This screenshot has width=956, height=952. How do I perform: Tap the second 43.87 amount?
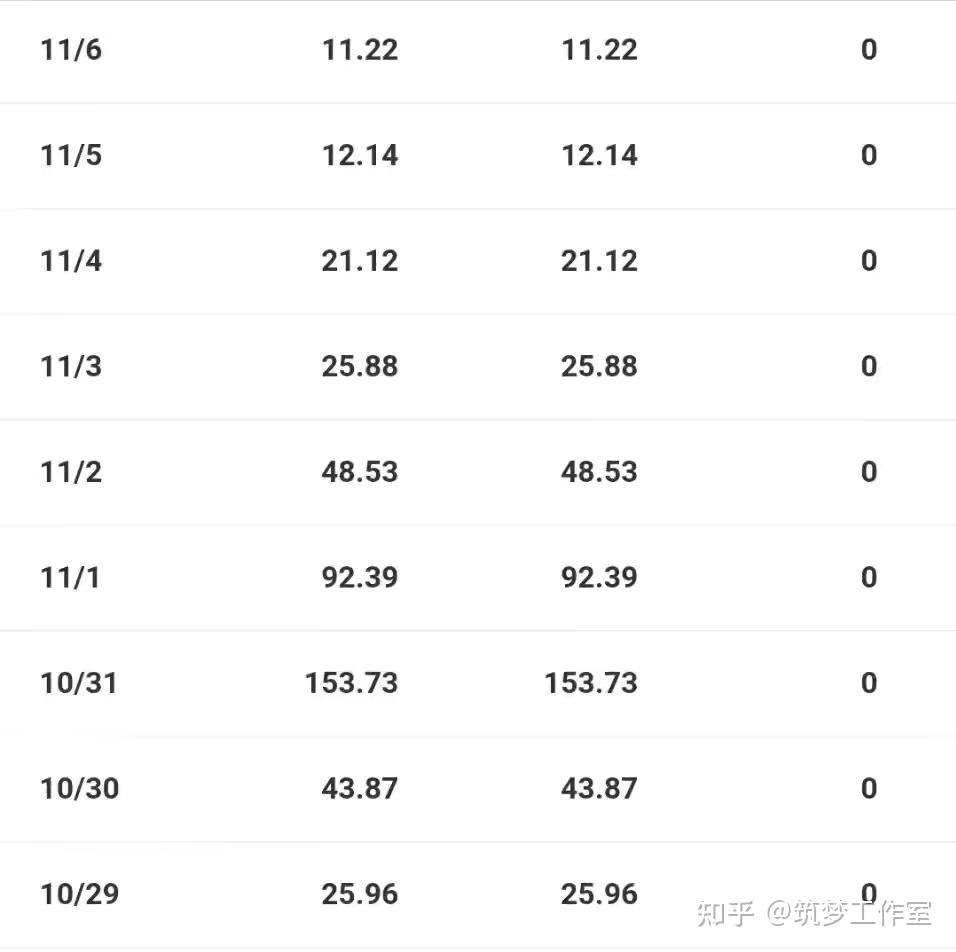(599, 789)
